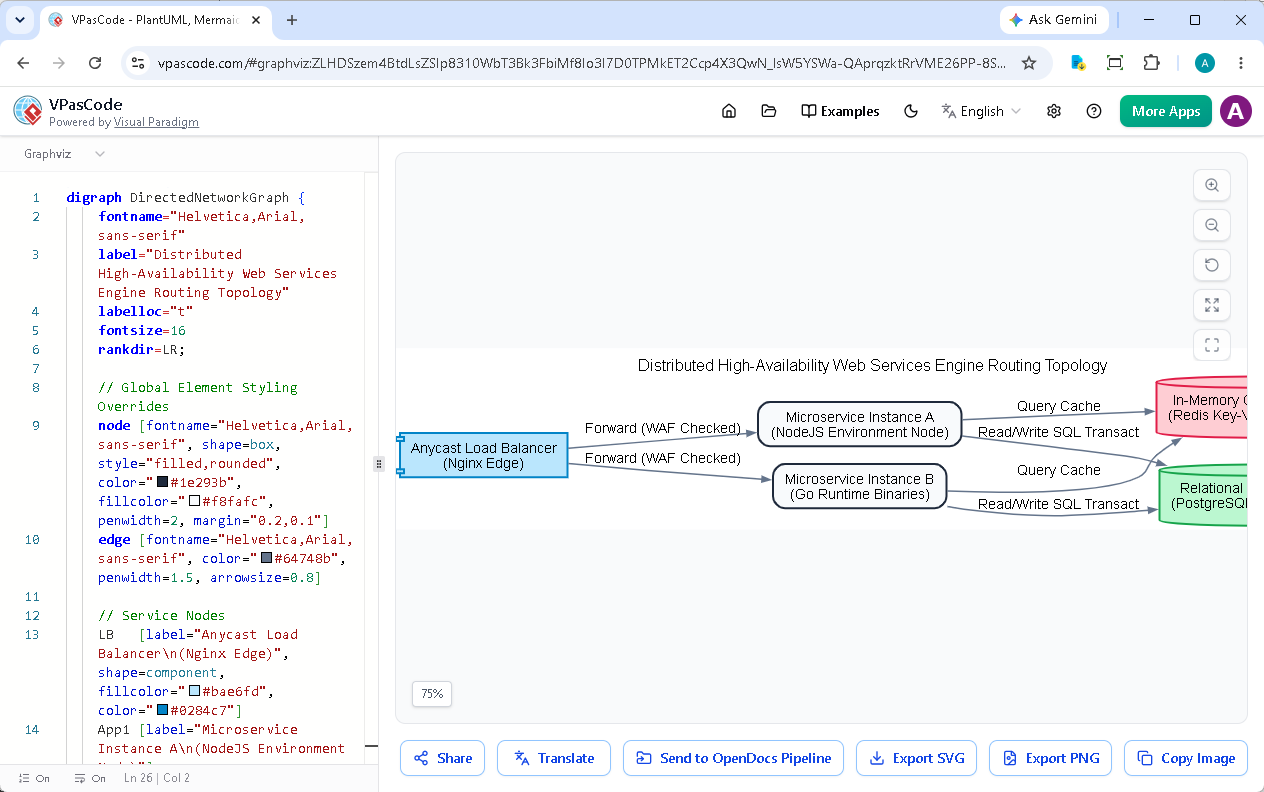Click the 75% zoom level indicator
The width and height of the screenshot is (1264, 792).
(432, 694)
